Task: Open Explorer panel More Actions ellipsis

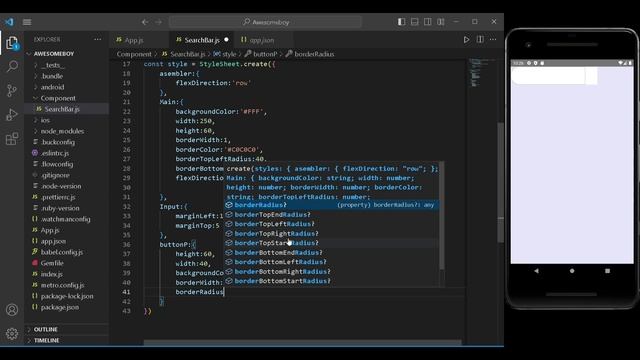Action: click(98, 39)
